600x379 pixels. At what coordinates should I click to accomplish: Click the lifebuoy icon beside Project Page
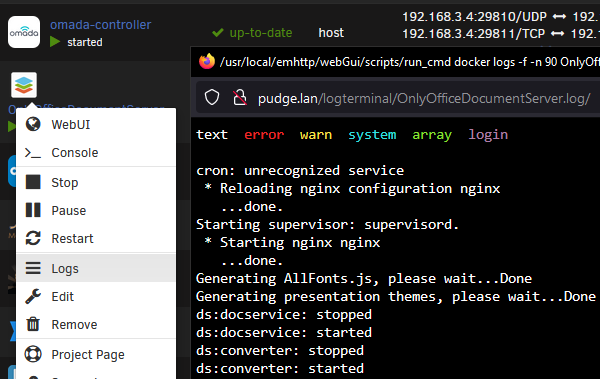pos(33,354)
